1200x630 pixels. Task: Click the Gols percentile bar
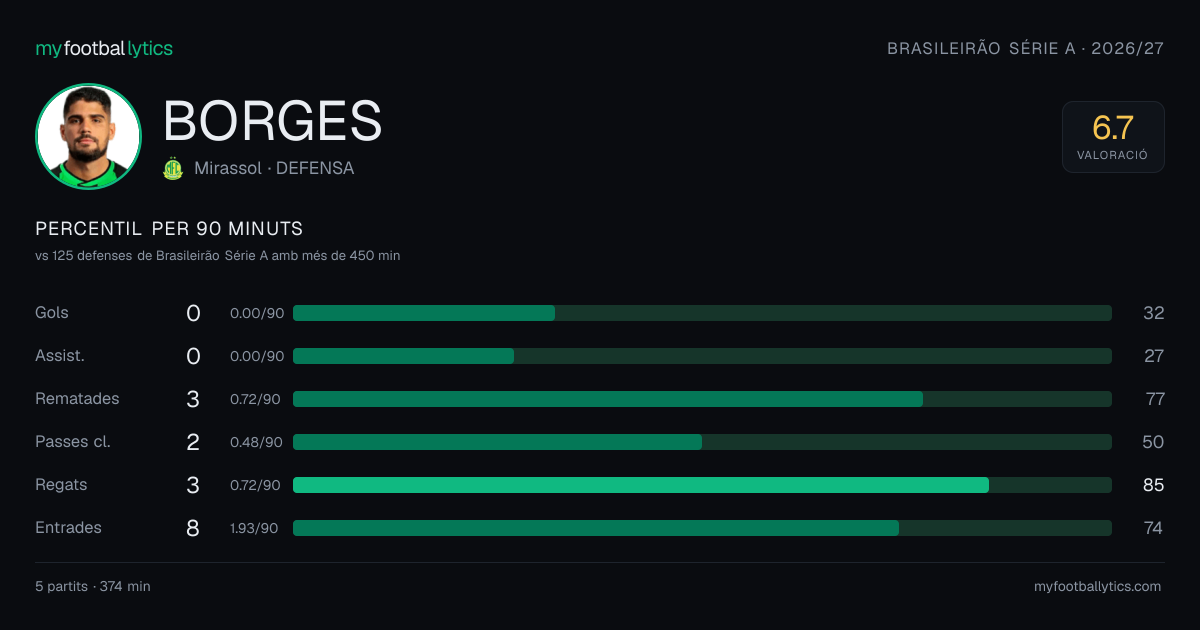pyautogui.click(x=702, y=313)
